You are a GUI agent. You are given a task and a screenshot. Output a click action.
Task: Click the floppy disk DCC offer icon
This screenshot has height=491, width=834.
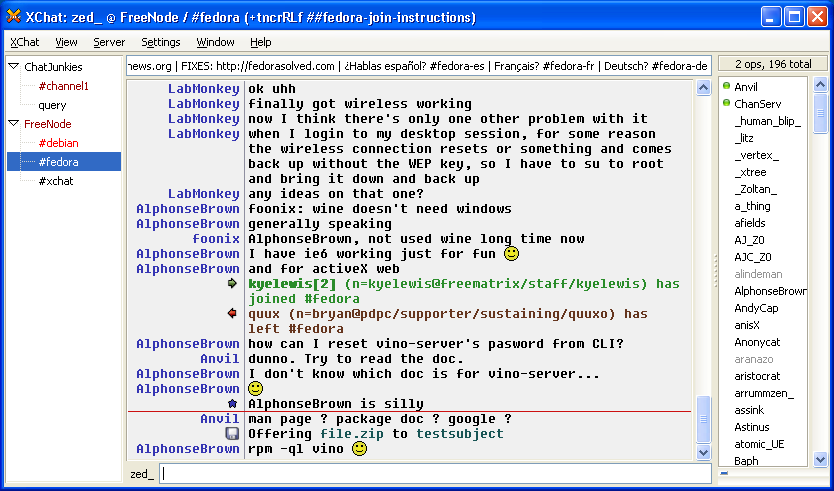point(232,434)
